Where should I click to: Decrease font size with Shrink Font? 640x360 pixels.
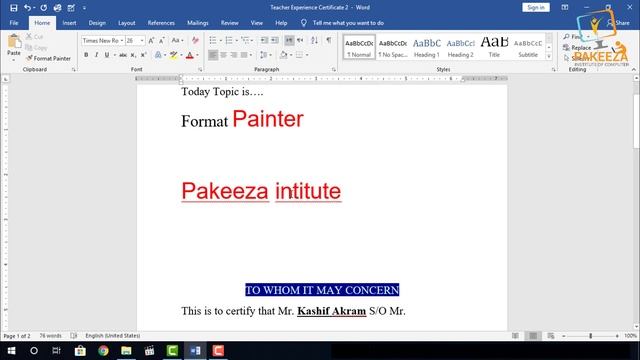[162, 40]
